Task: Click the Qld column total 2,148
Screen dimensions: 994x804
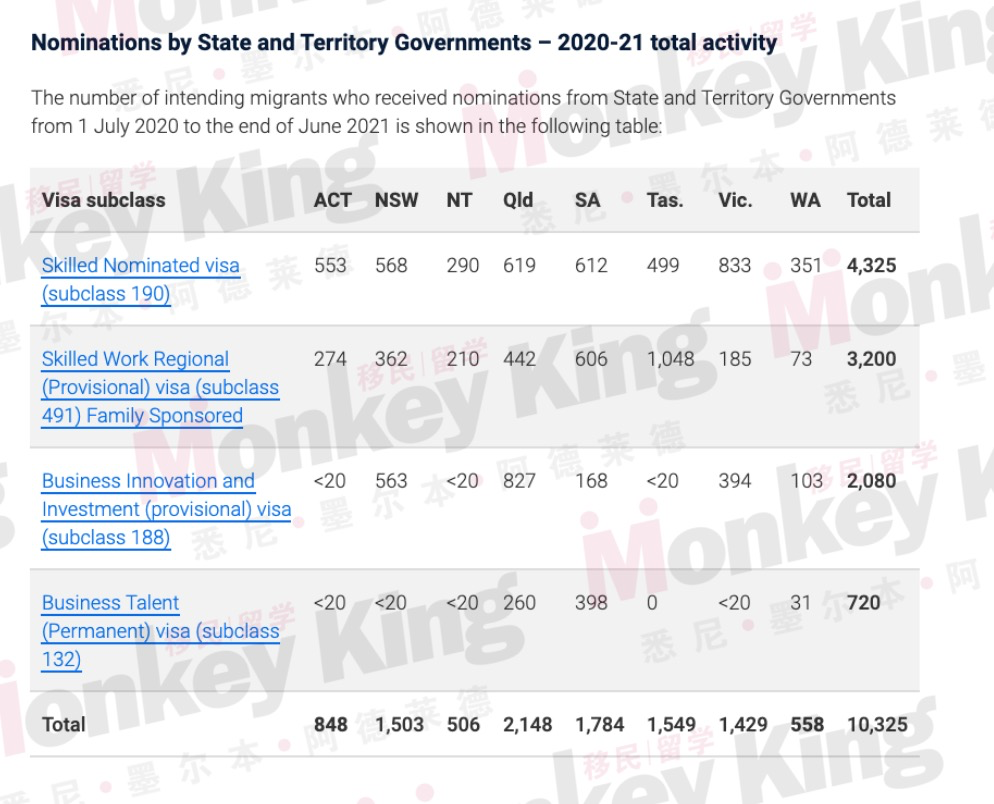Action: [527, 724]
